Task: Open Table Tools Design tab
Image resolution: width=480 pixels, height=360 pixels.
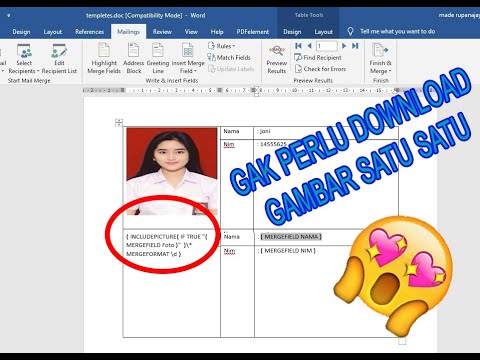Action: coord(292,32)
